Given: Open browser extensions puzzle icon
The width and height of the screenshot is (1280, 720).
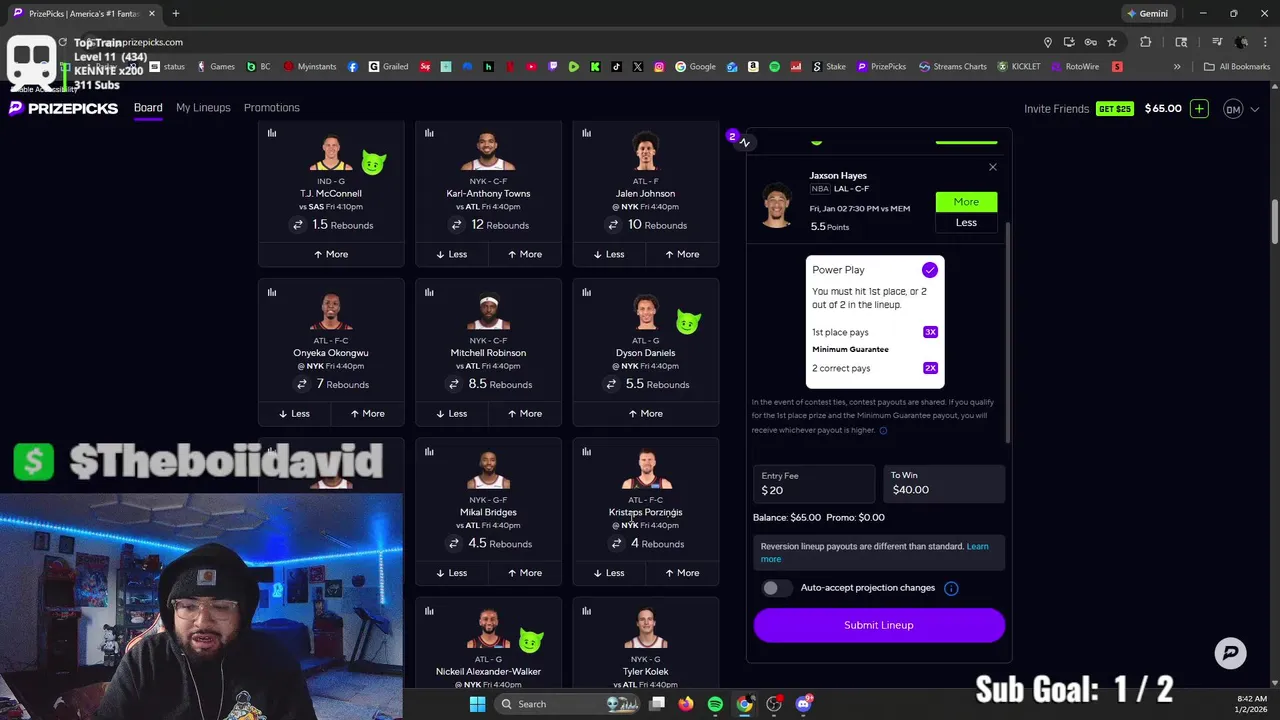Looking at the screenshot, I should coord(1146,42).
